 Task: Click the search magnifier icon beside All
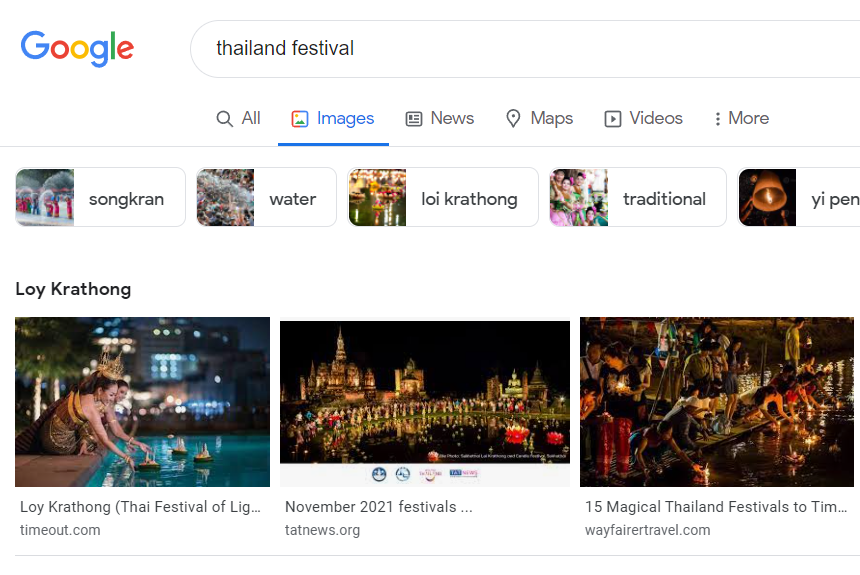point(225,119)
